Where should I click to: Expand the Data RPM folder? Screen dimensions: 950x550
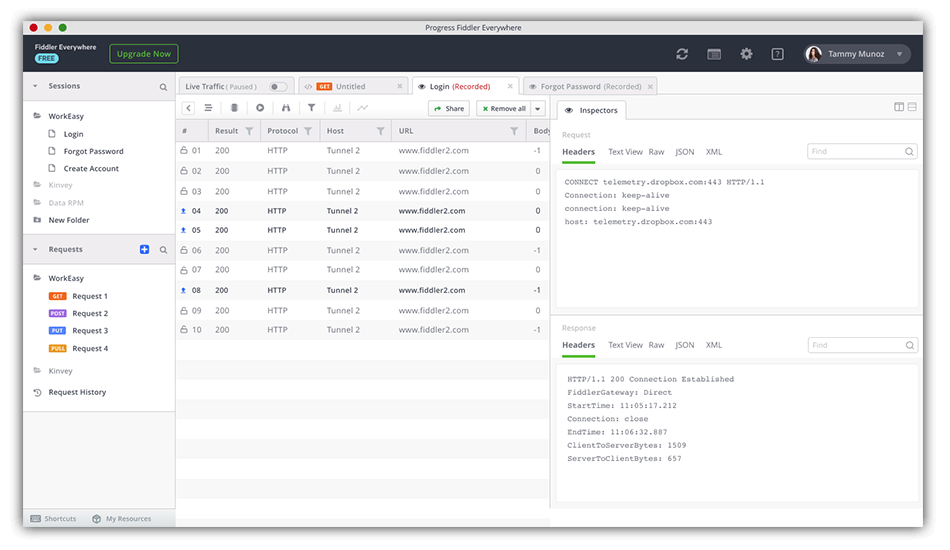click(37, 202)
